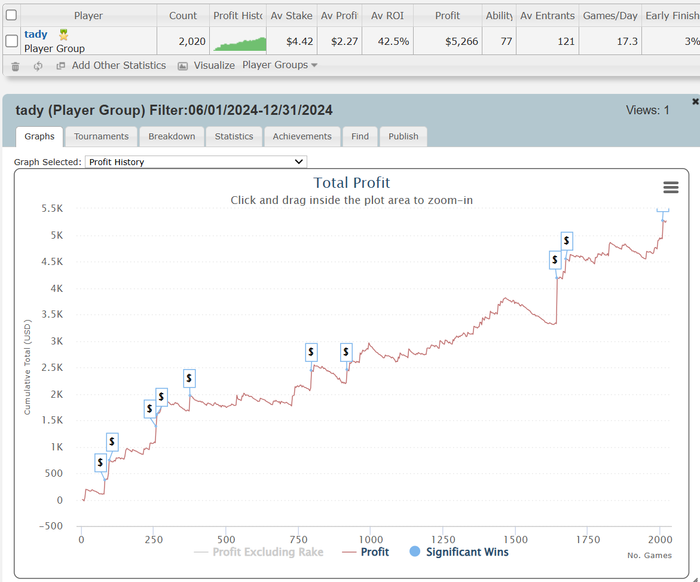This screenshot has width=700, height=582.
Task: Open the Achievements tab
Action: click(302, 137)
